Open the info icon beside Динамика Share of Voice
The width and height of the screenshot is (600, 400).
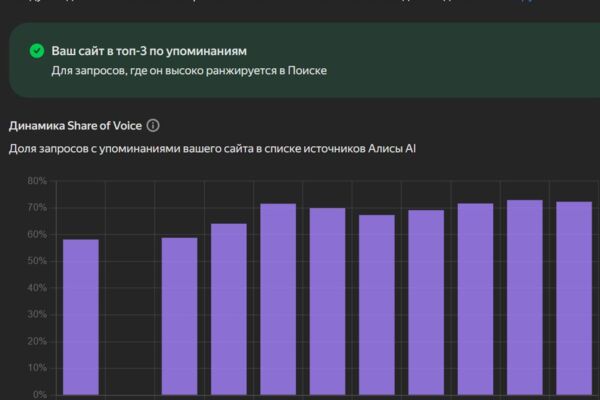pos(153,126)
